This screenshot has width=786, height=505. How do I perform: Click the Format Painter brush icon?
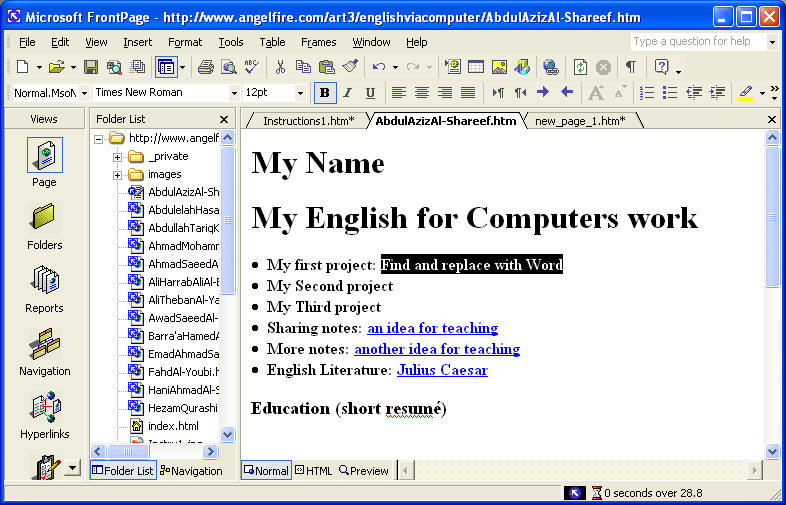coord(349,67)
